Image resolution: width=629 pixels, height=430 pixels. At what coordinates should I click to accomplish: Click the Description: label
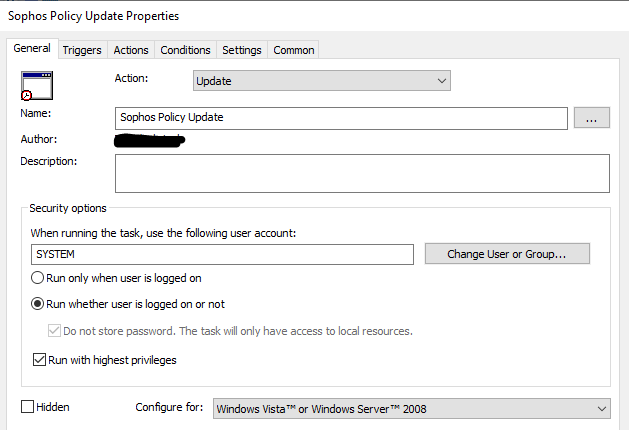coord(49,161)
